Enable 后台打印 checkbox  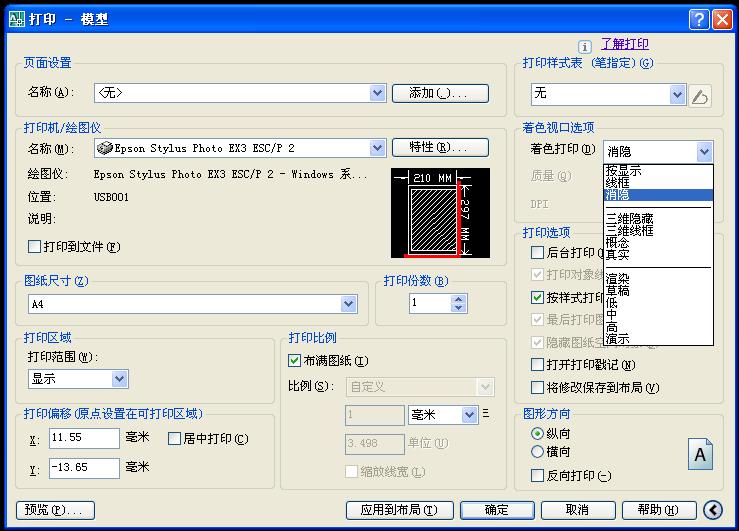tap(537, 253)
